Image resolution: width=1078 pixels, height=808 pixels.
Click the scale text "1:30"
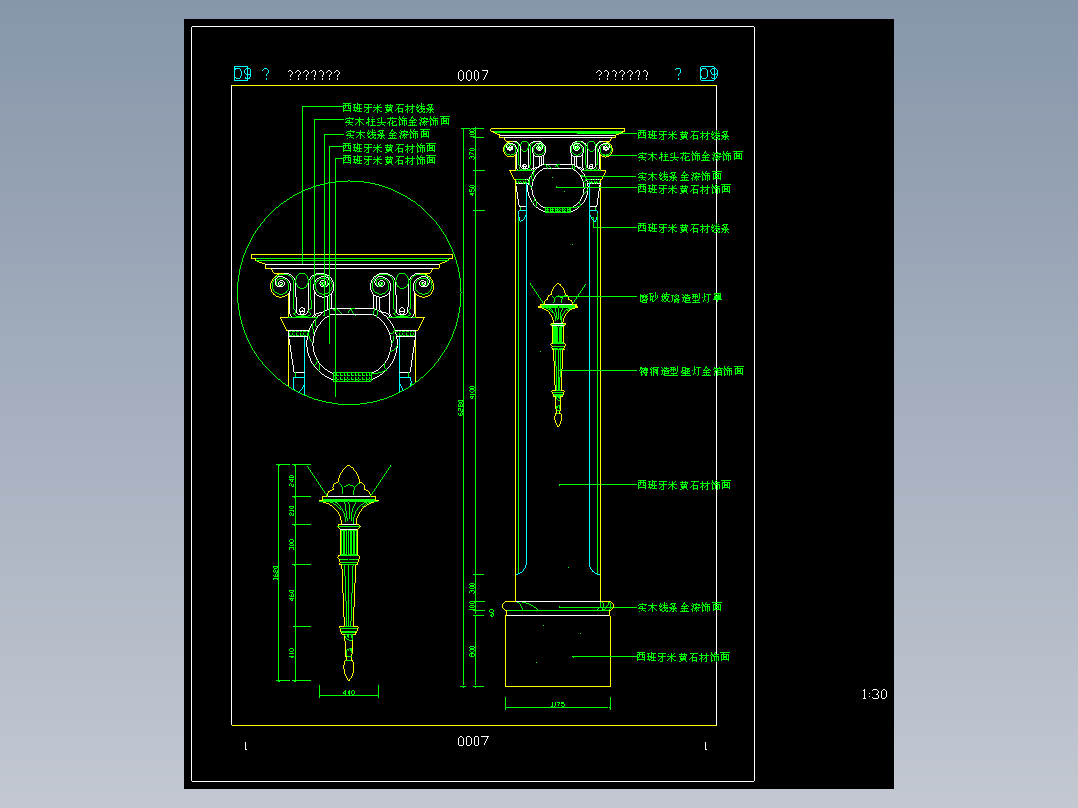874,695
